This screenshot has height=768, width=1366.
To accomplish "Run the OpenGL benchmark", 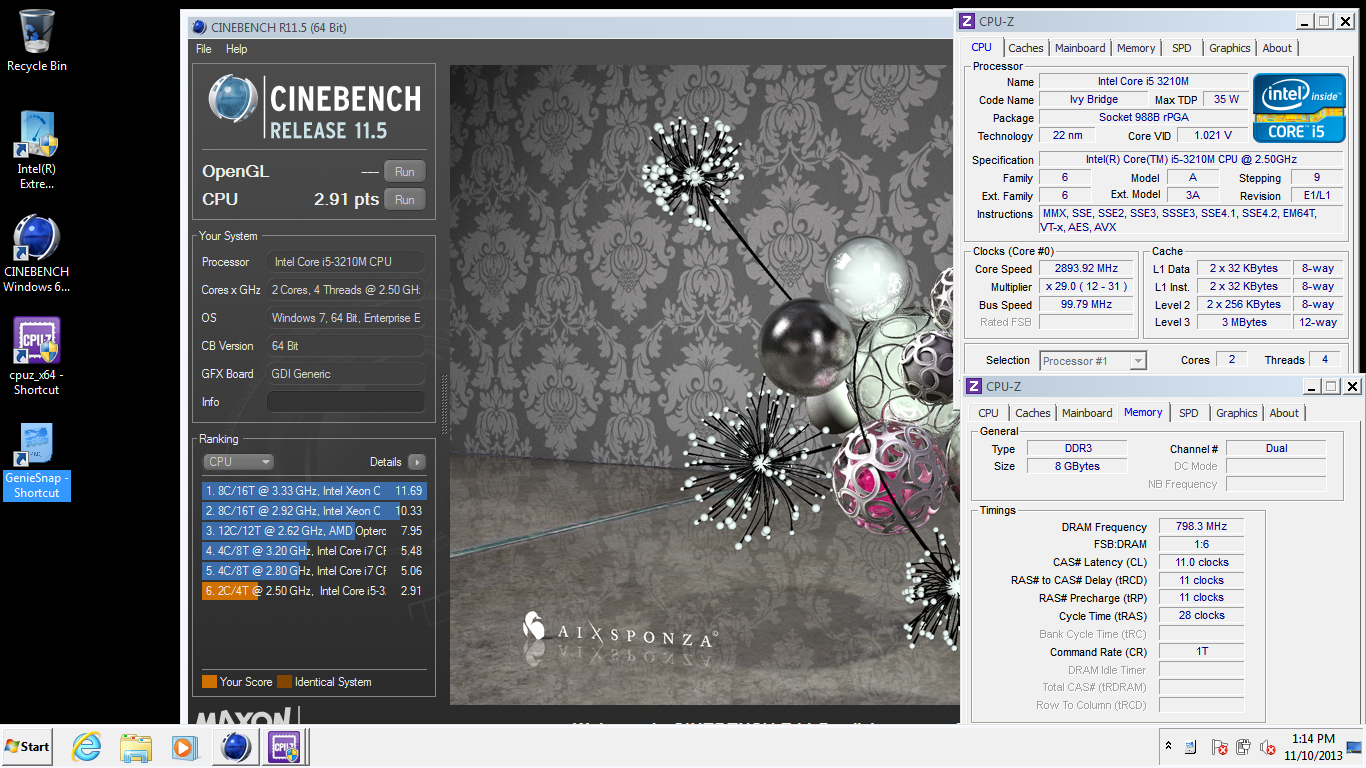I will coord(404,171).
